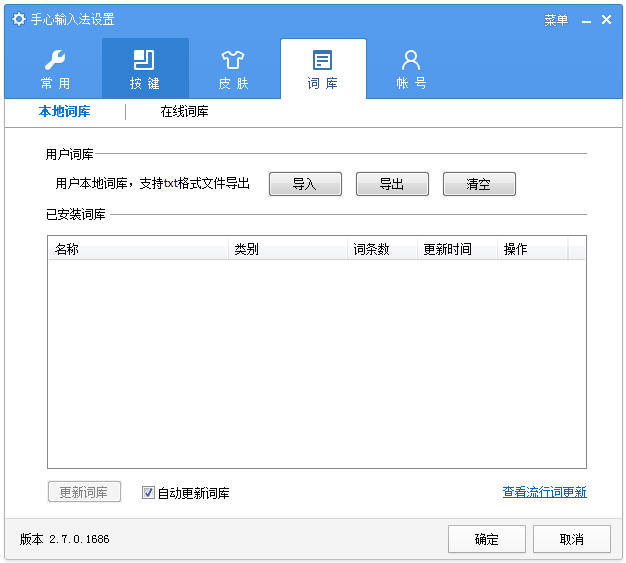This screenshot has height=563, width=626.
Task: Click the 取消 cancel button
Action: [572, 539]
